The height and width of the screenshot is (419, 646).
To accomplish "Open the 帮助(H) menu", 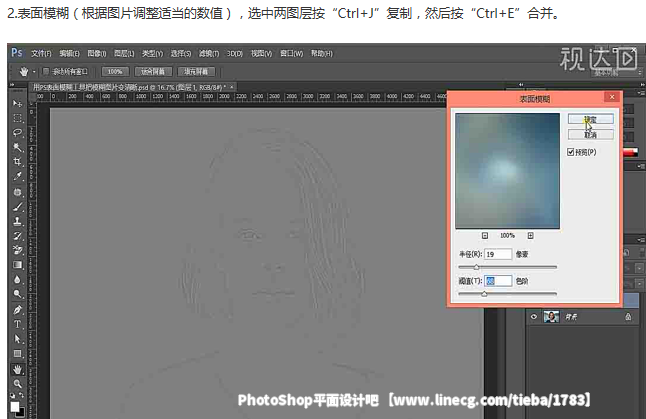I will click(x=321, y=54).
